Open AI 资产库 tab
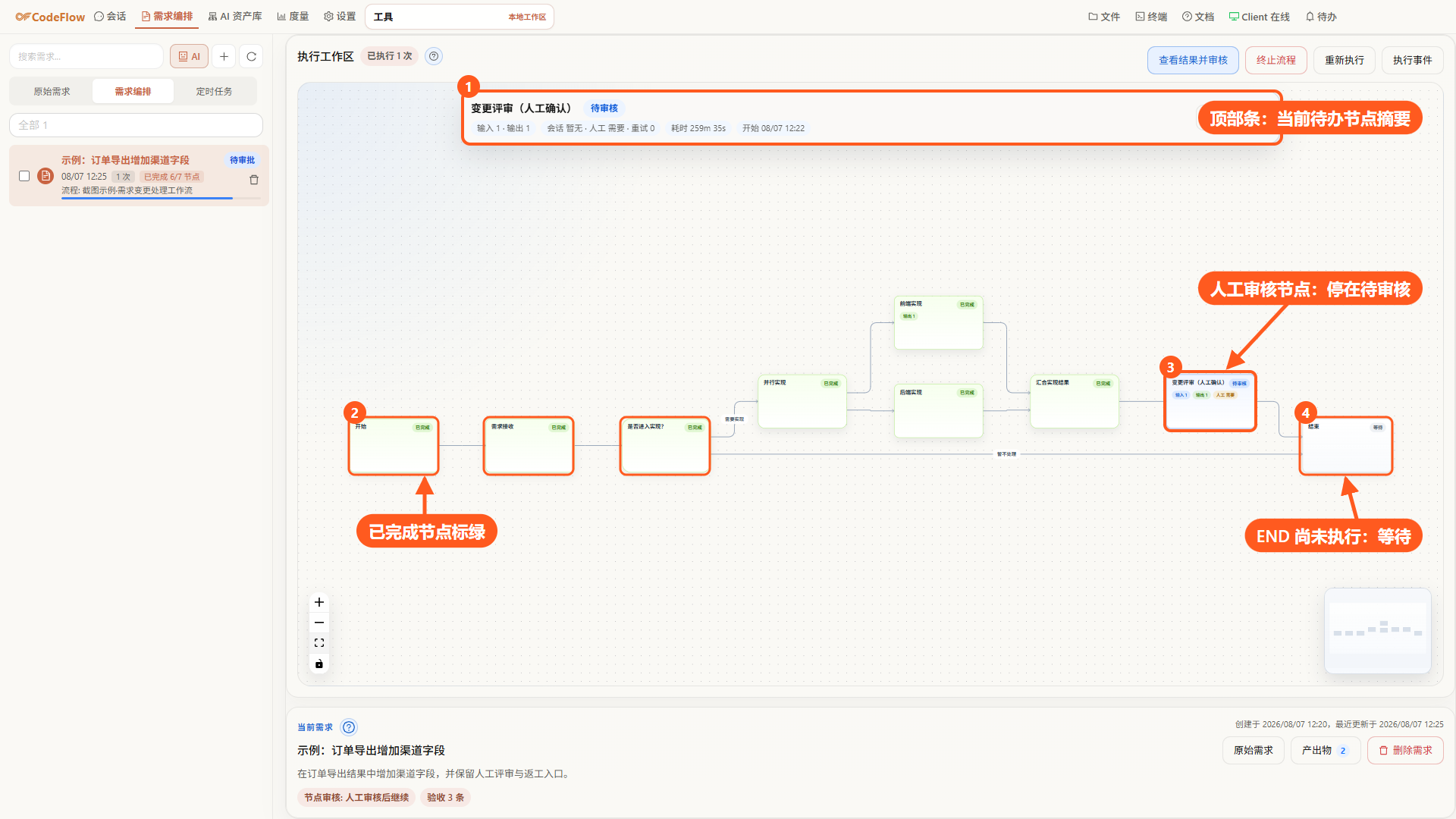The height and width of the screenshot is (819, 1456). click(235, 16)
